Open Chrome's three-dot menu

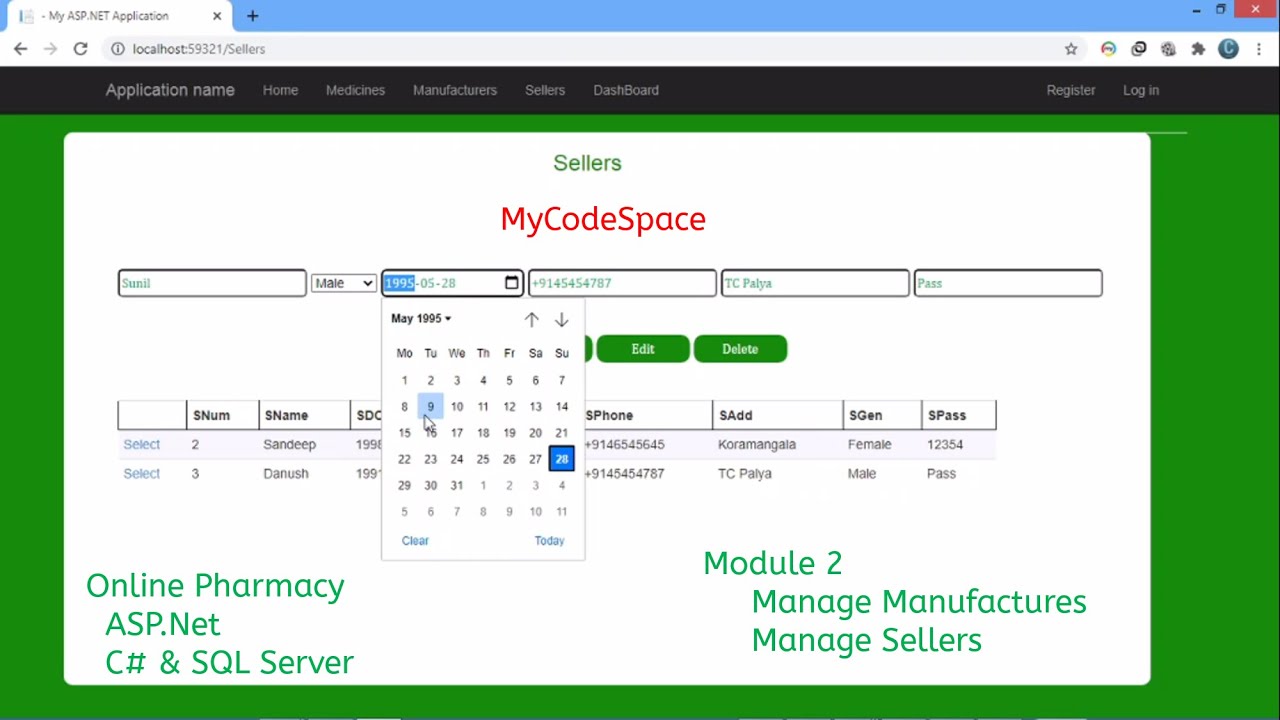click(1259, 49)
